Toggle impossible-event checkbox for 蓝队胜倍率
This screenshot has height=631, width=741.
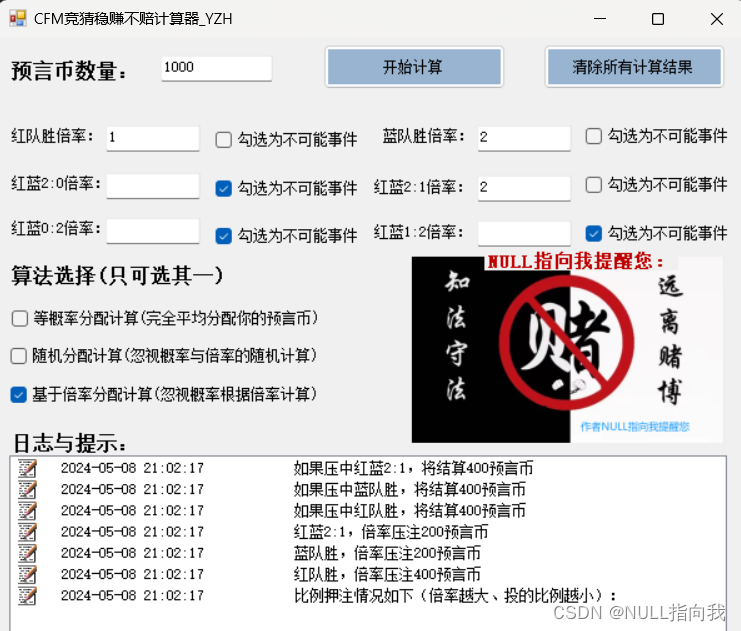tap(594, 136)
